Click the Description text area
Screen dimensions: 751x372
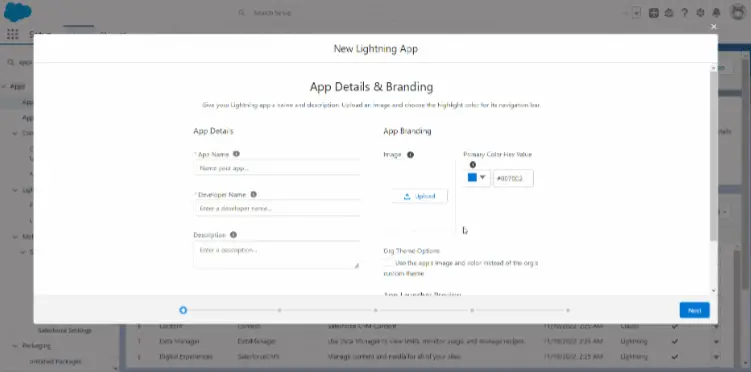point(277,255)
